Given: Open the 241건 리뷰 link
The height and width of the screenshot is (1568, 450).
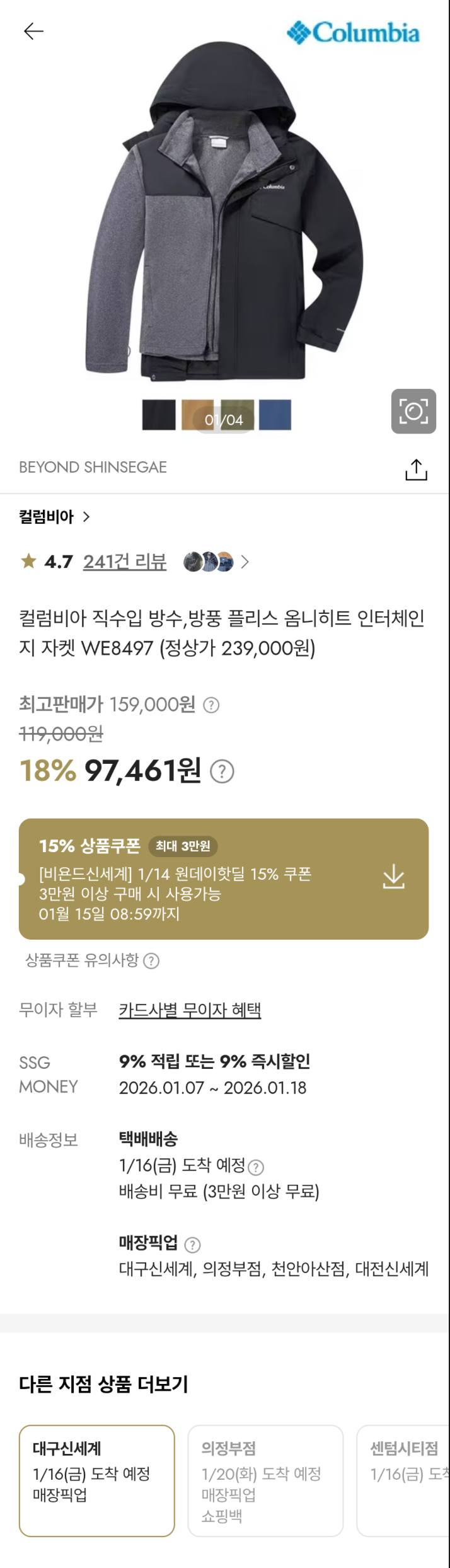Looking at the screenshot, I should point(125,562).
